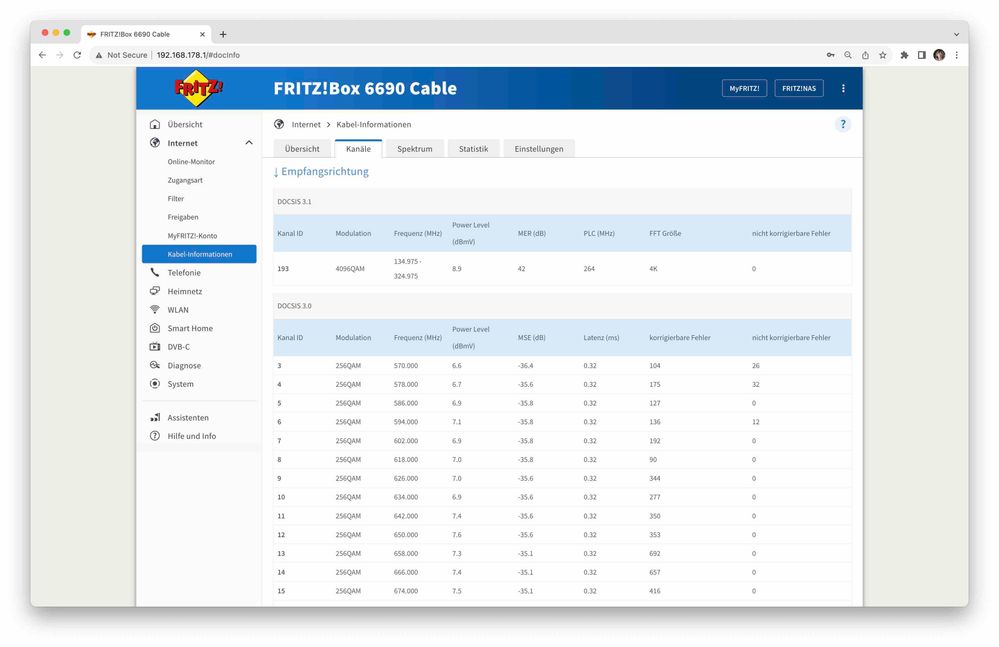Open Telefonie via the phone icon
The height and width of the screenshot is (647, 999).
coord(154,272)
